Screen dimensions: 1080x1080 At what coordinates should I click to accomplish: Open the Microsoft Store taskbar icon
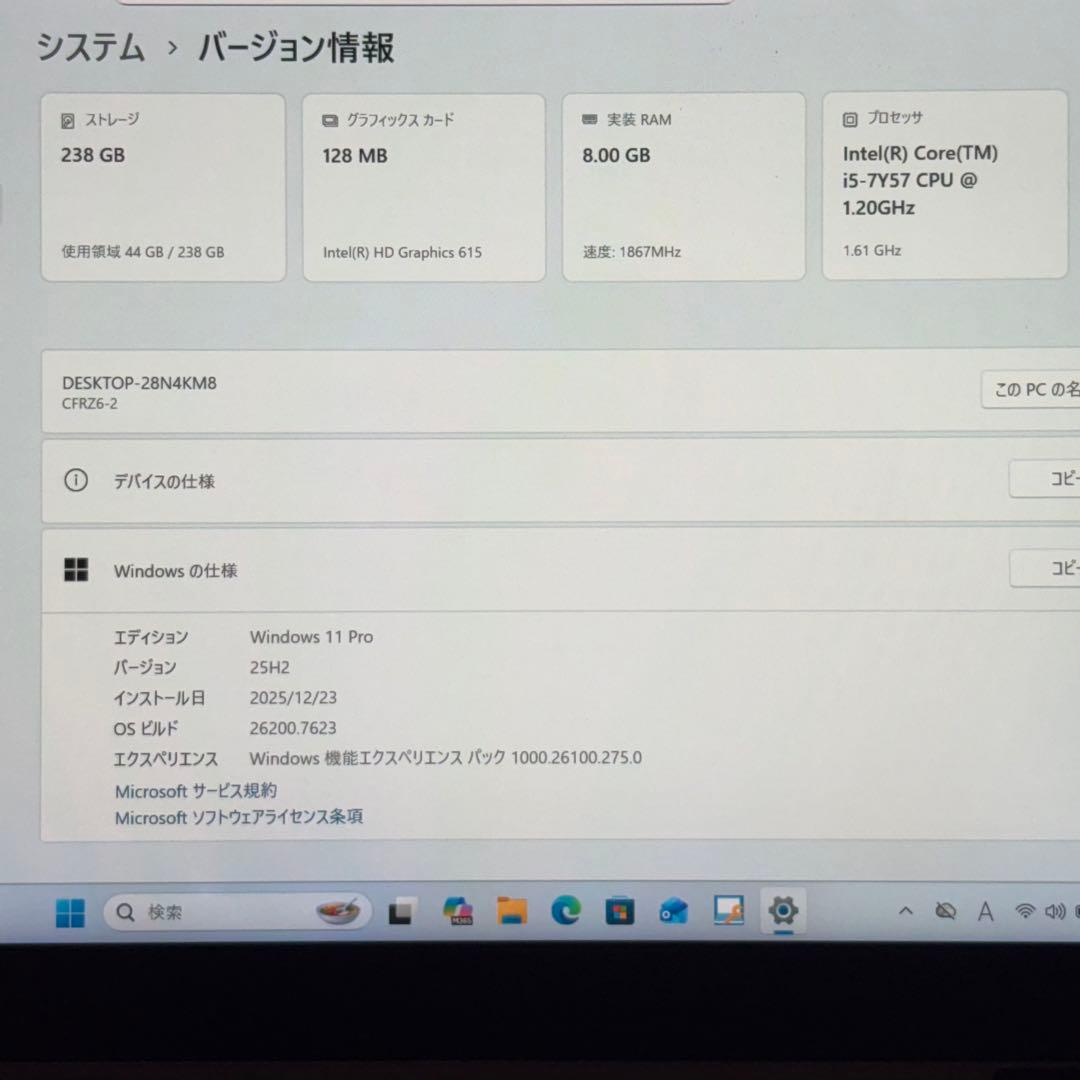point(620,911)
